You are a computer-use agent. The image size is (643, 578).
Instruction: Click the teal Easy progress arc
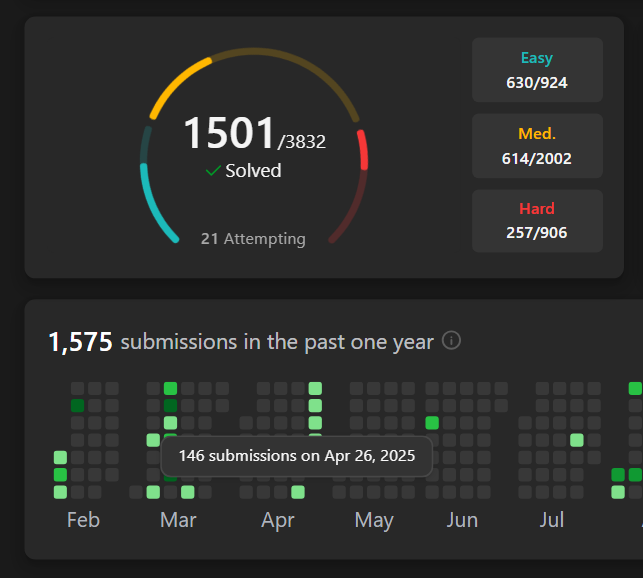coord(152,207)
